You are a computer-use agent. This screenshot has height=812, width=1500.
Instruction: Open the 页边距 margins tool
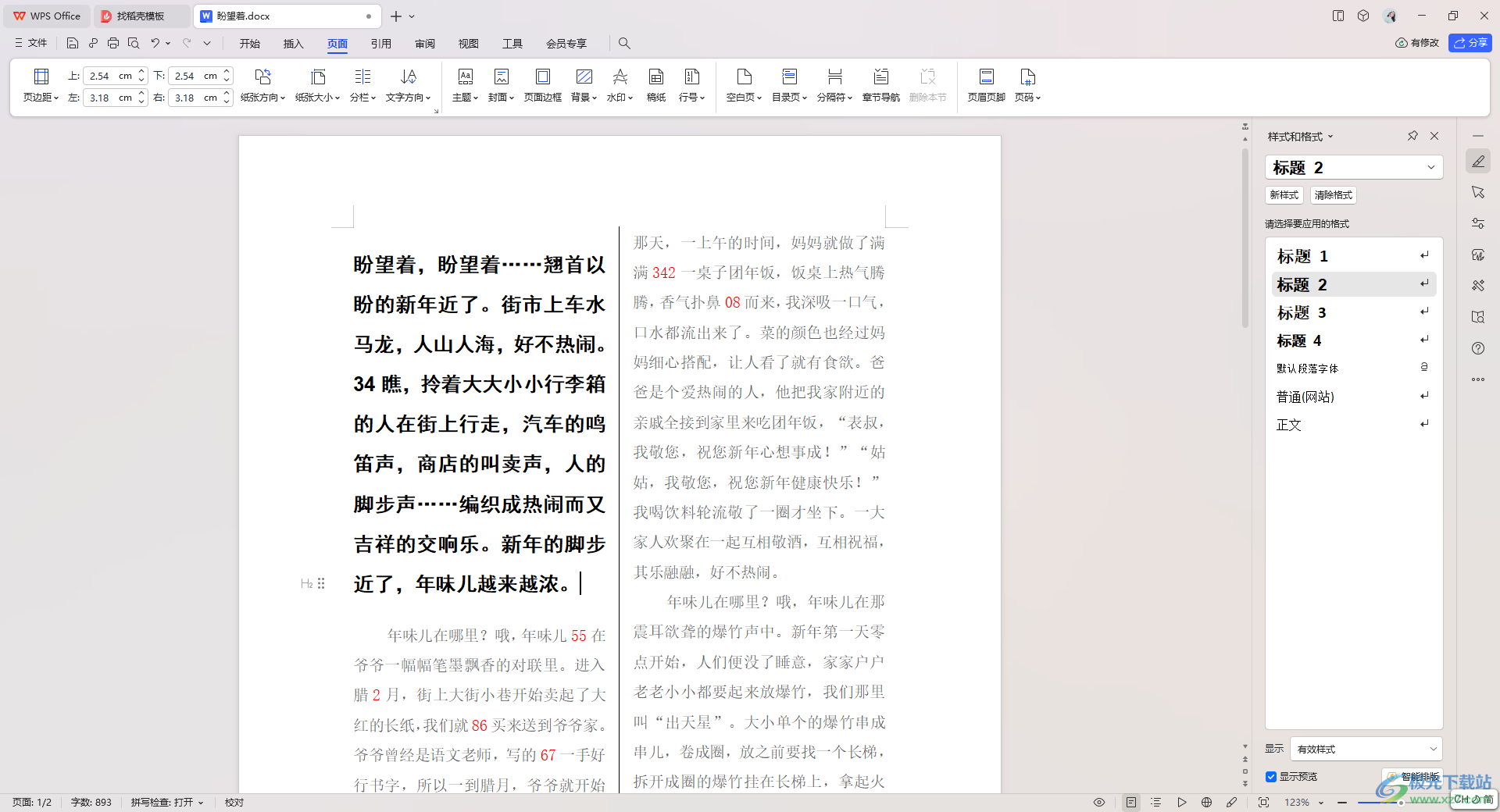[x=41, y=85]
